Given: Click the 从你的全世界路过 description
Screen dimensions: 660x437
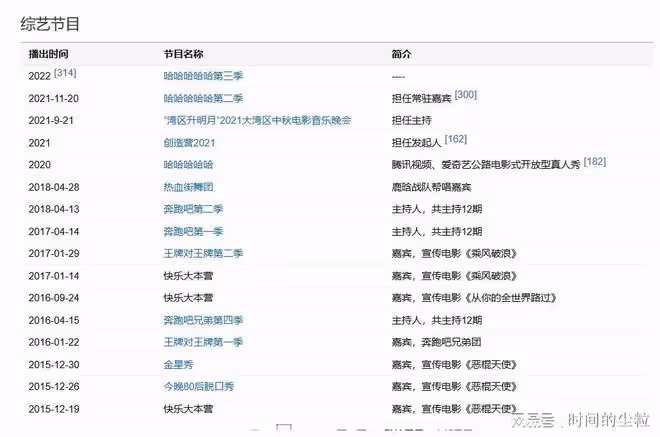Looking at the screenshot, I should point(474,298).
